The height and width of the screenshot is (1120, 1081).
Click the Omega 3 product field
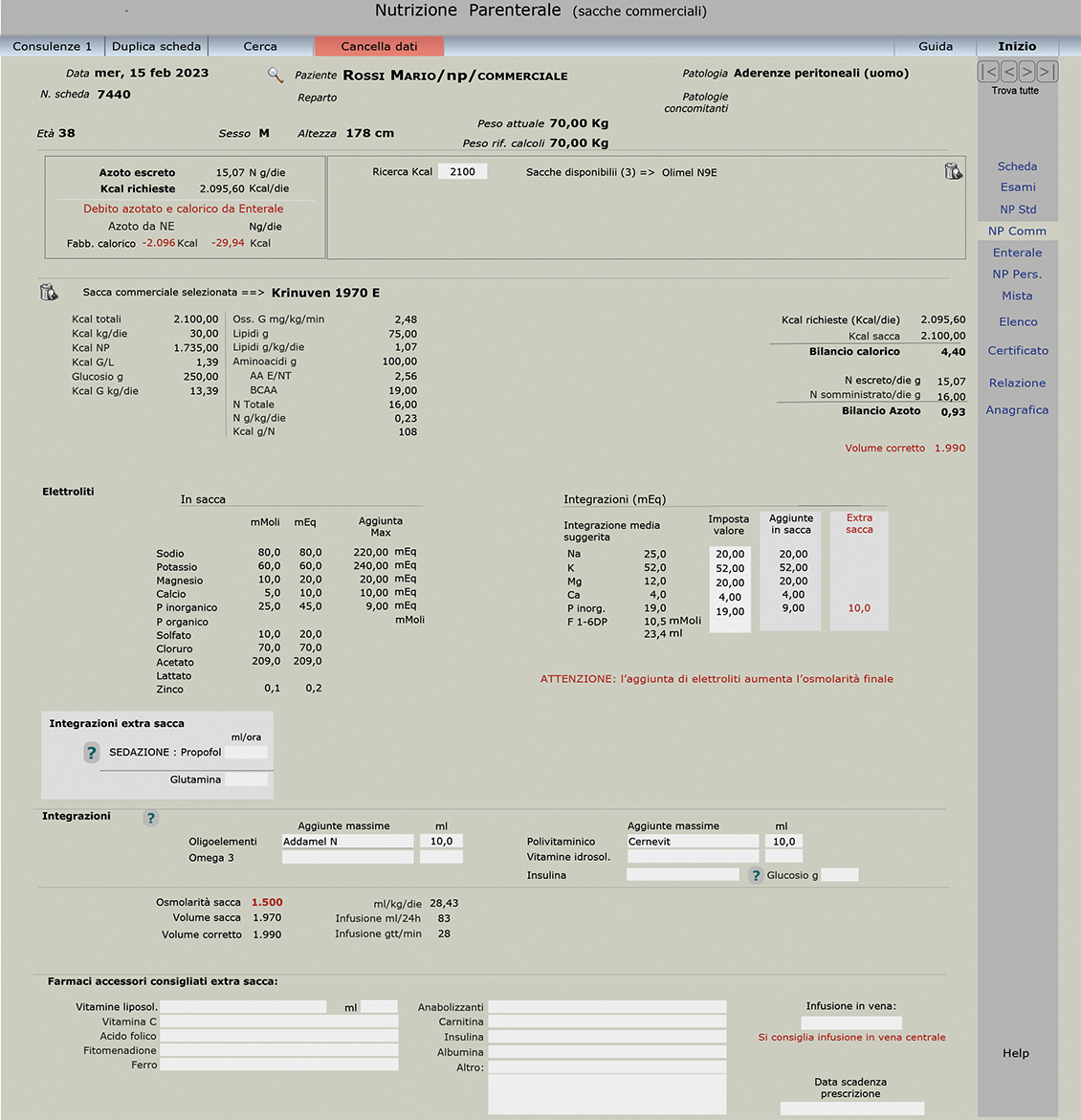(348, 856)
